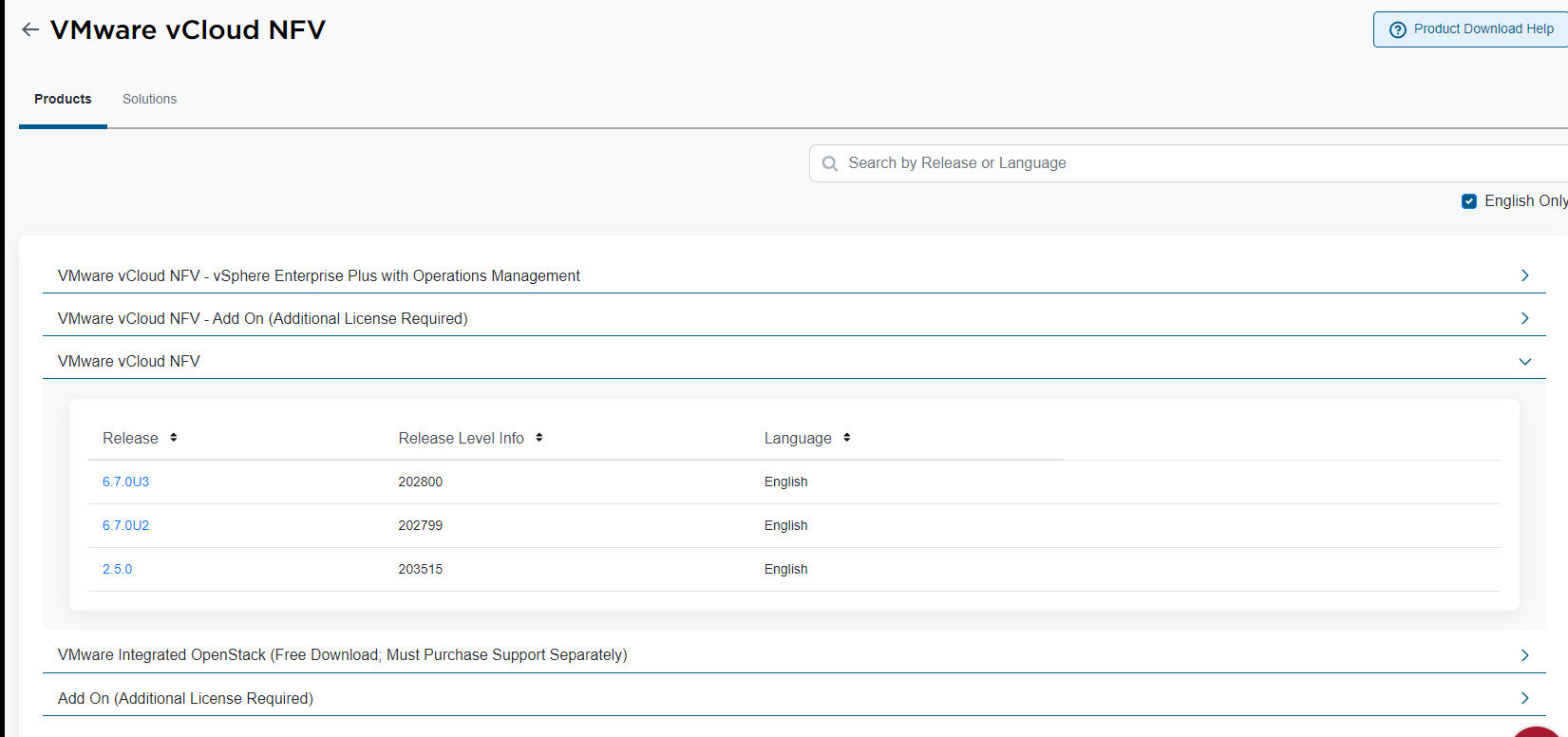
Task: Click the back arrow beside VMware vCloud NFV
Action: pyautogui.click(x=30, y=29)
